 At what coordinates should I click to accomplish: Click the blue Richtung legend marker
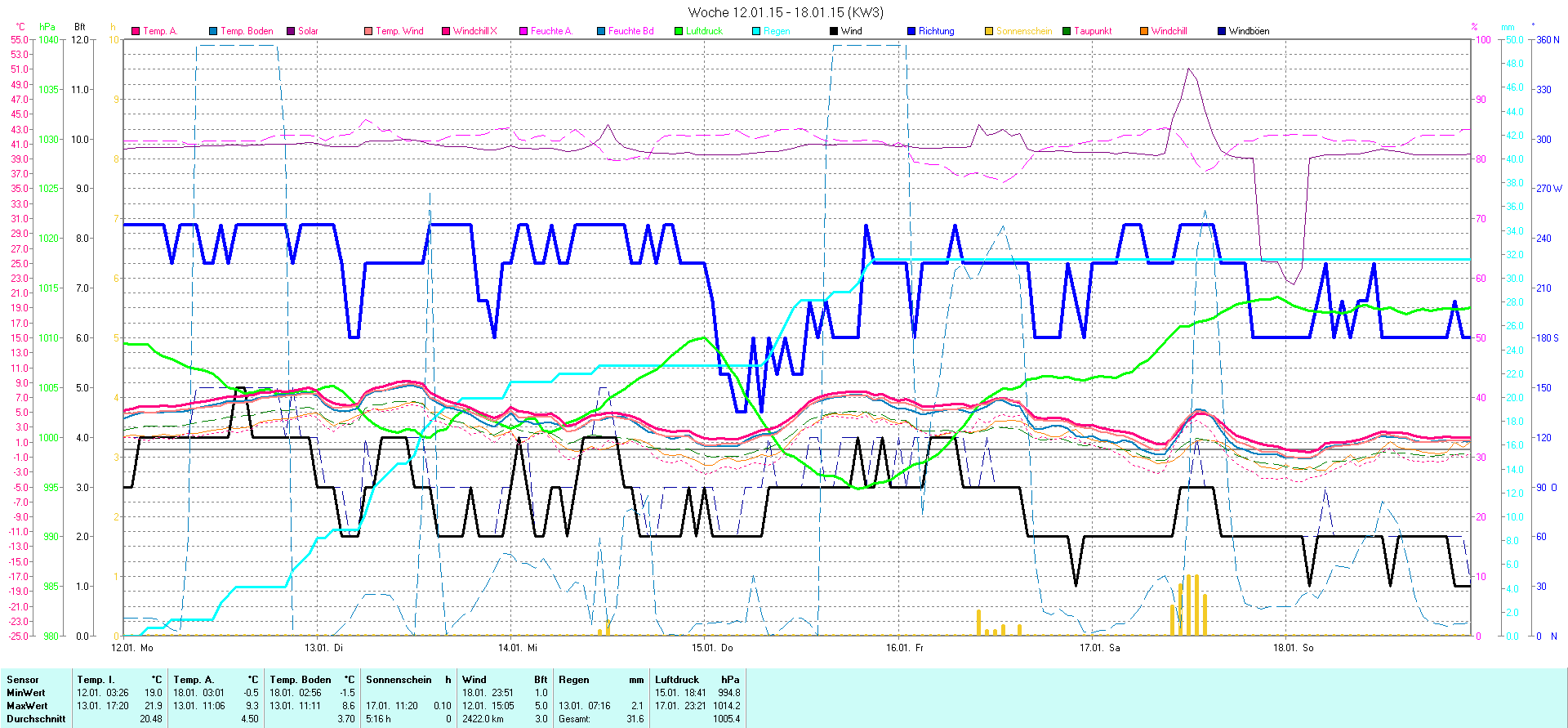pos(911,31)
